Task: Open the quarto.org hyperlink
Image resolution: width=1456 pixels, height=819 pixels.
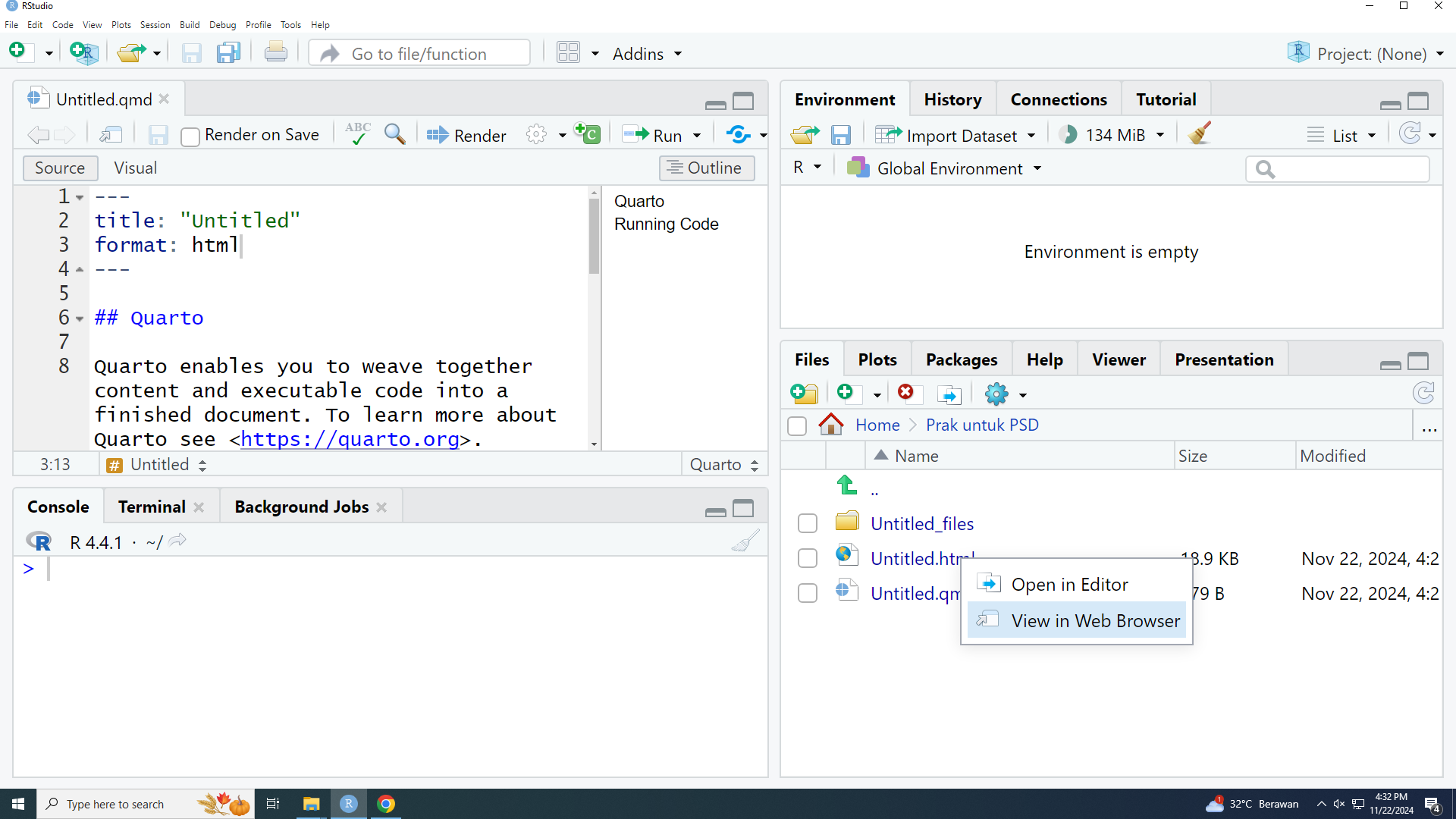Action: tap(350, 439)
